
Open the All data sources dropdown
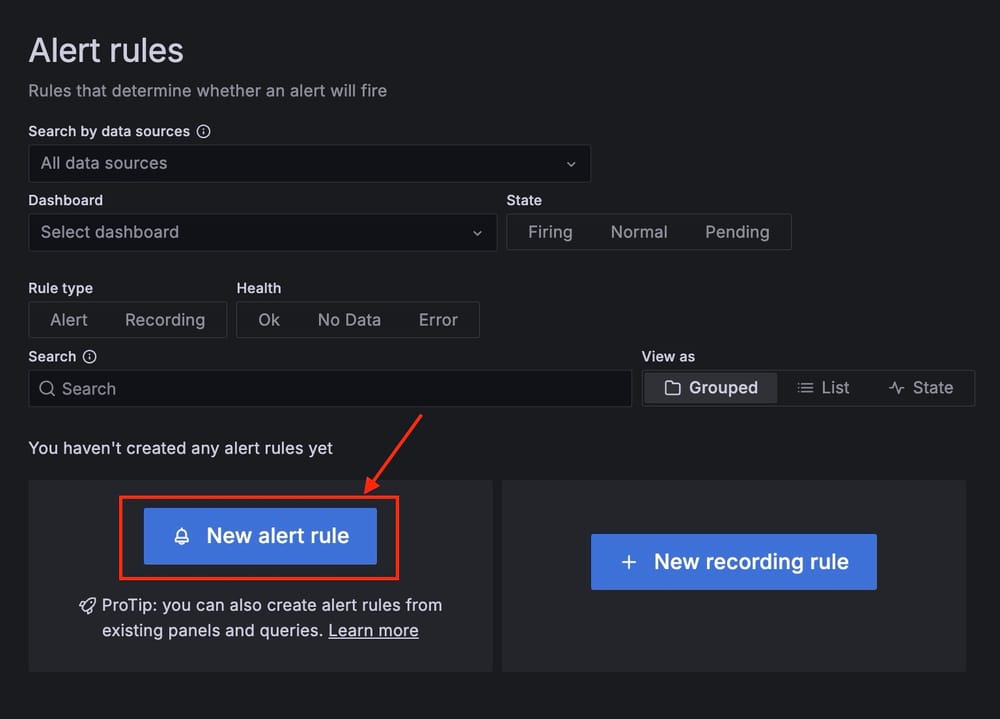(310, 163)
